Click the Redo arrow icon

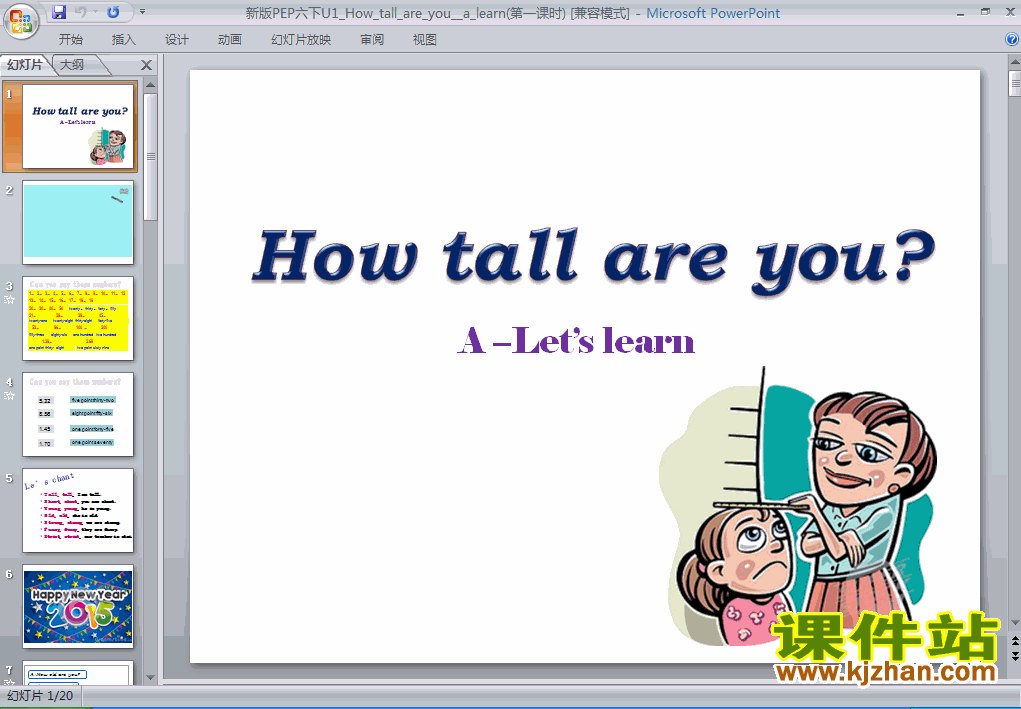pos(113,12)
